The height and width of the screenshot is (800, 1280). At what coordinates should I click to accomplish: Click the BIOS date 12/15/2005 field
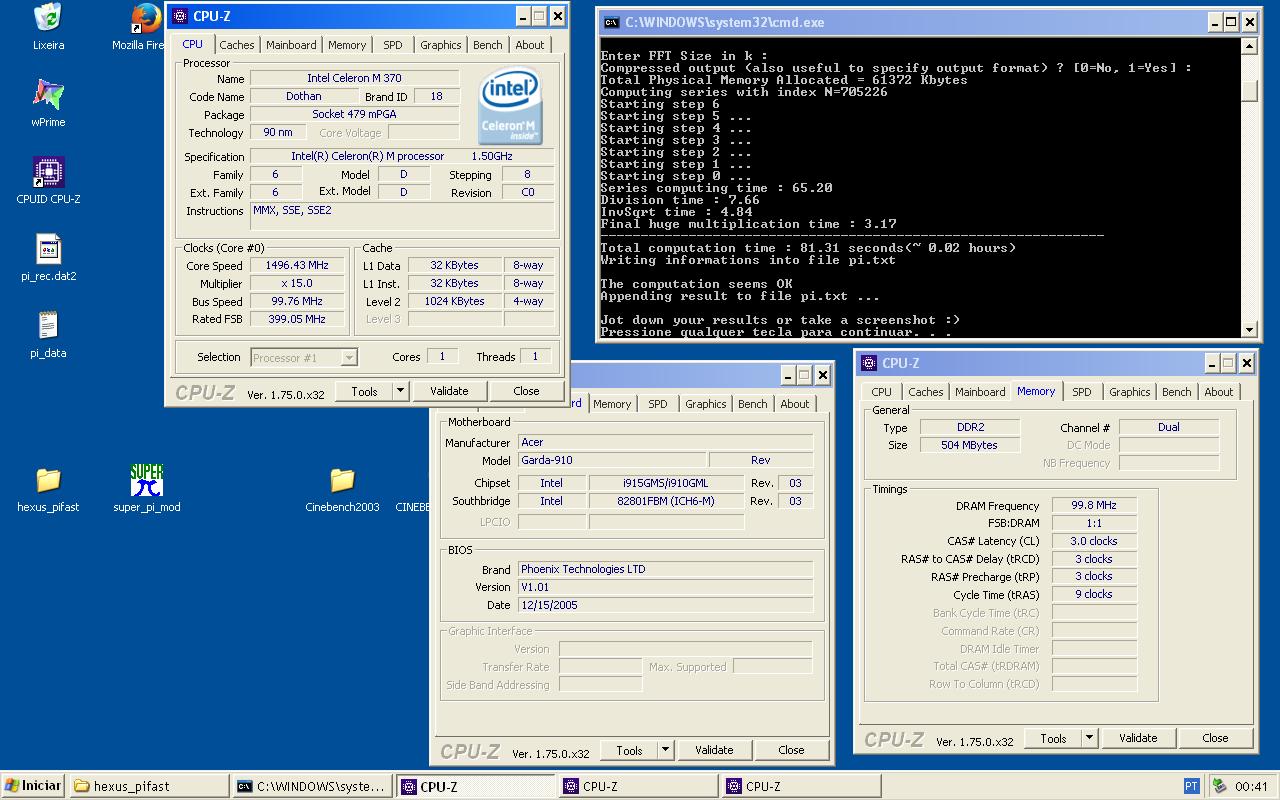[666, 605]
